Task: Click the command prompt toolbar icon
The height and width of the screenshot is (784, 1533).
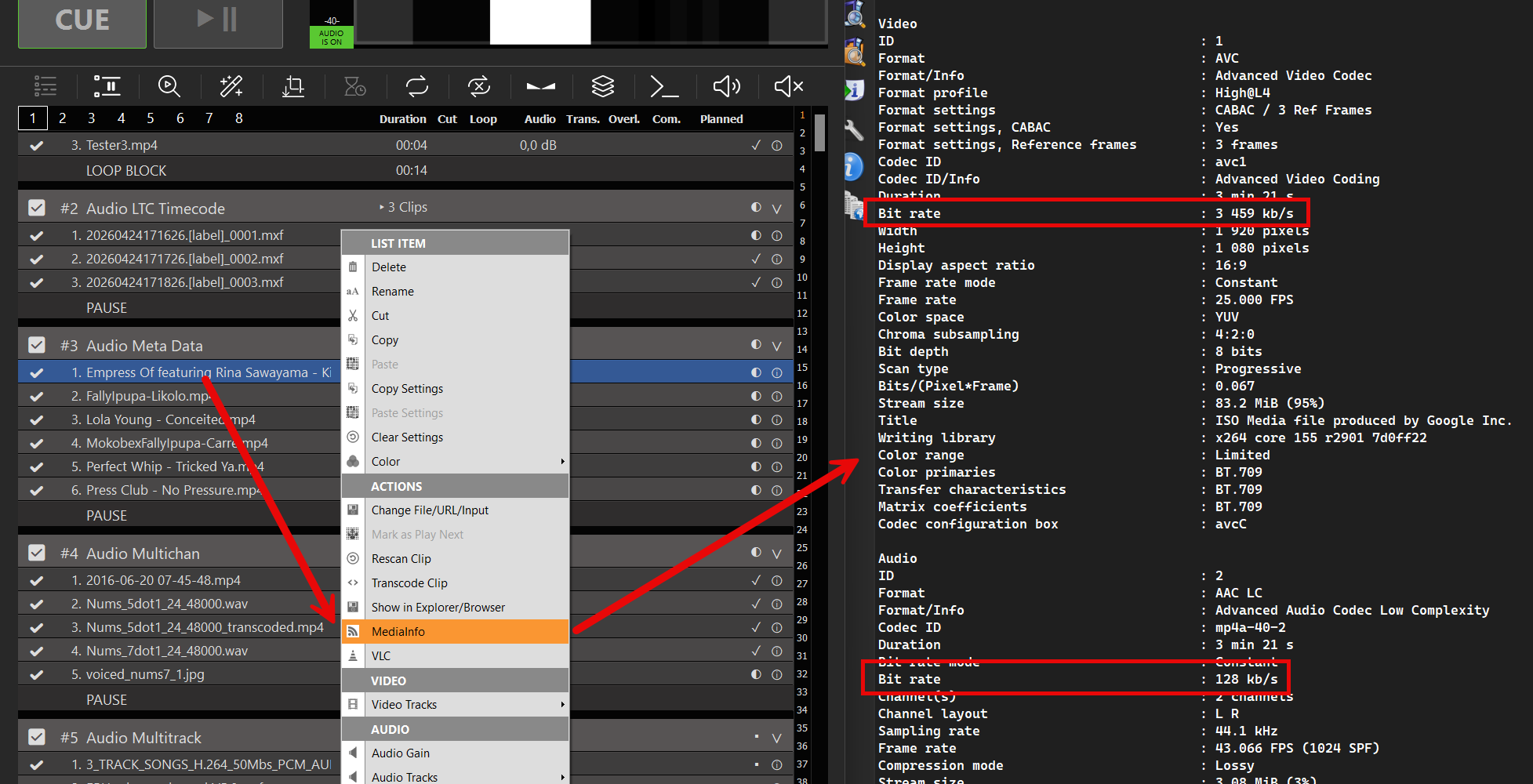Action: (x=664, y=86)
